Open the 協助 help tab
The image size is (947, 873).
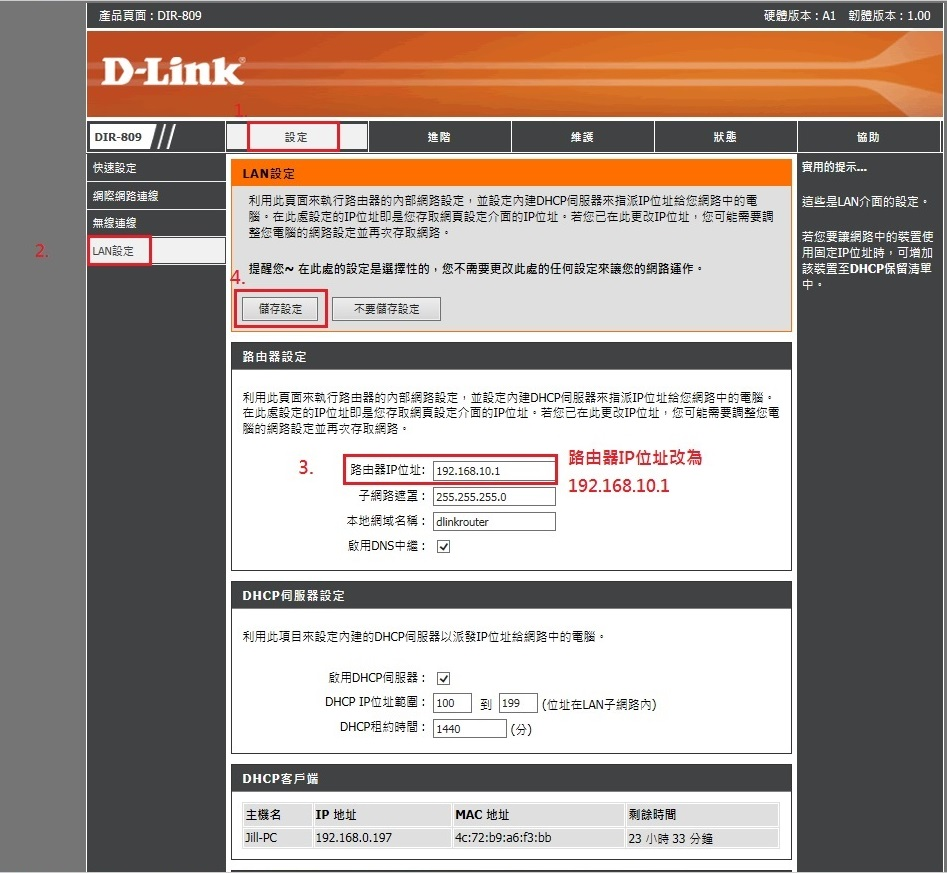coord(868,137)
